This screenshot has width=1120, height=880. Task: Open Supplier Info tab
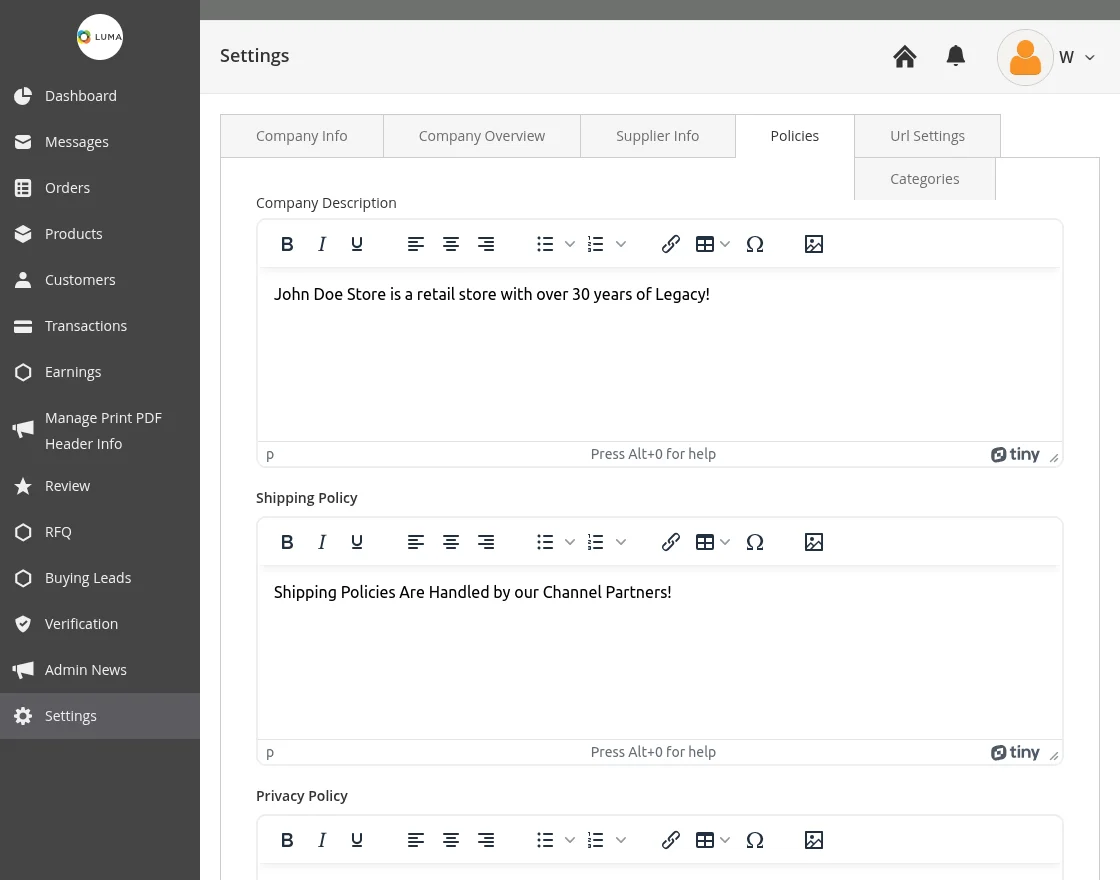pos(657,136)
